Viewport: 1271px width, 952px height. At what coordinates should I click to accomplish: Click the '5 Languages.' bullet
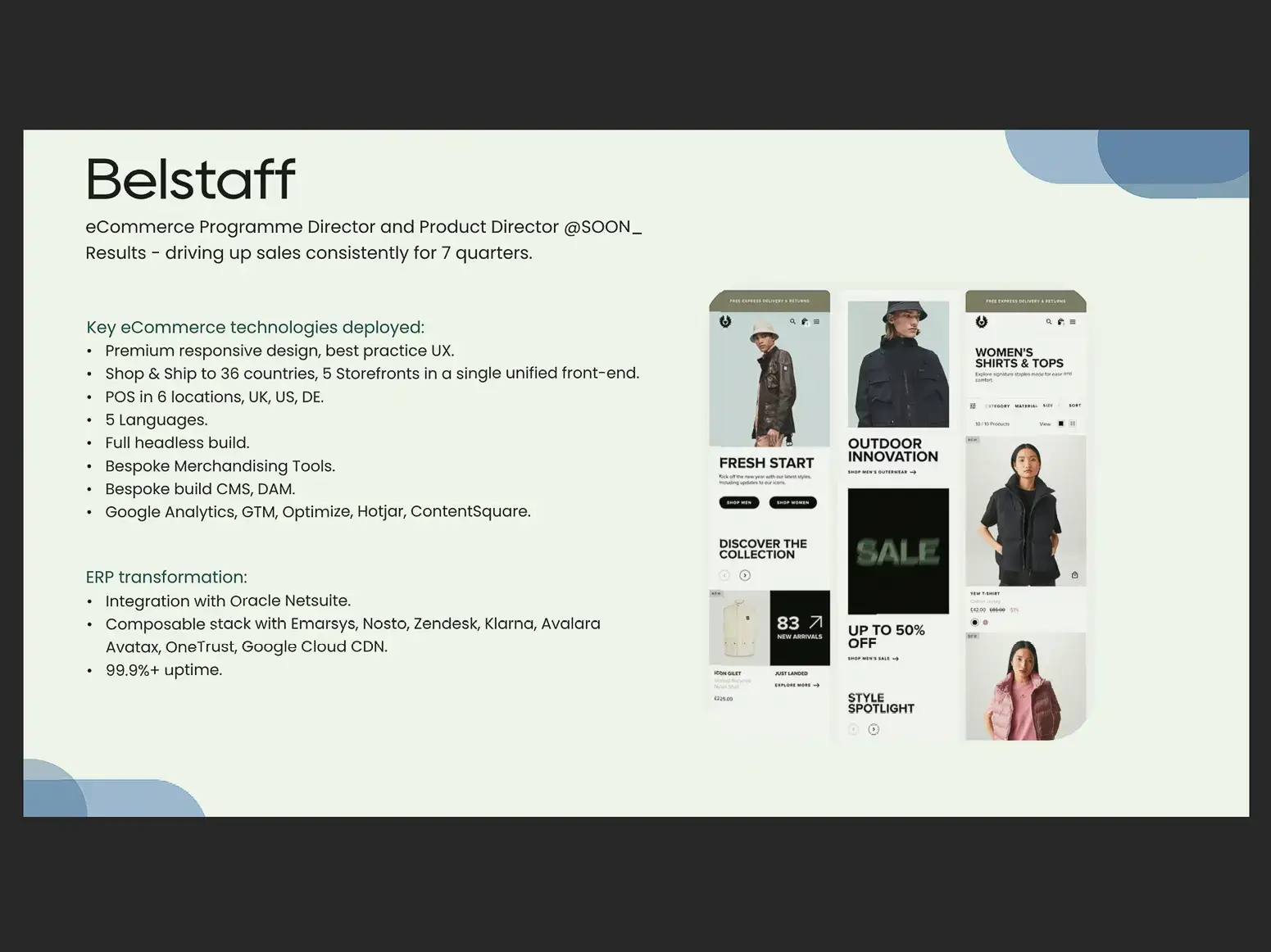157,419
